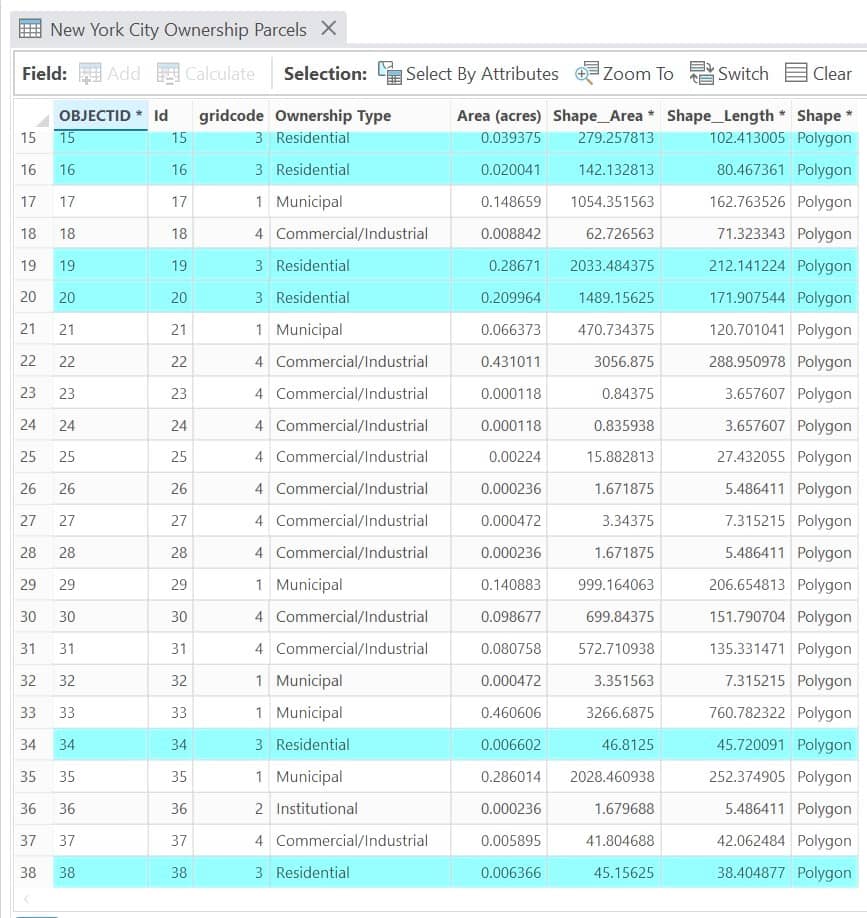Click Shape_Area value 3266.6875
The image size is (867, 918).
point(604,713)
